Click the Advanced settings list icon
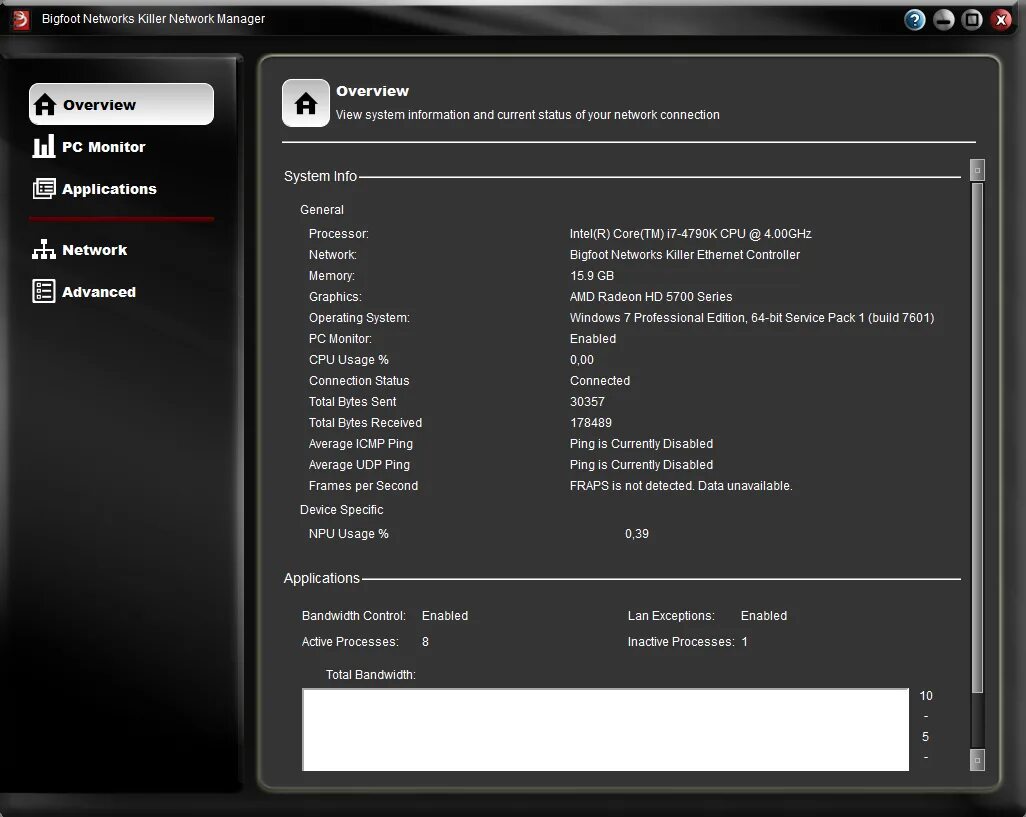Screen dimensions: 1026x817 point(44,291)
